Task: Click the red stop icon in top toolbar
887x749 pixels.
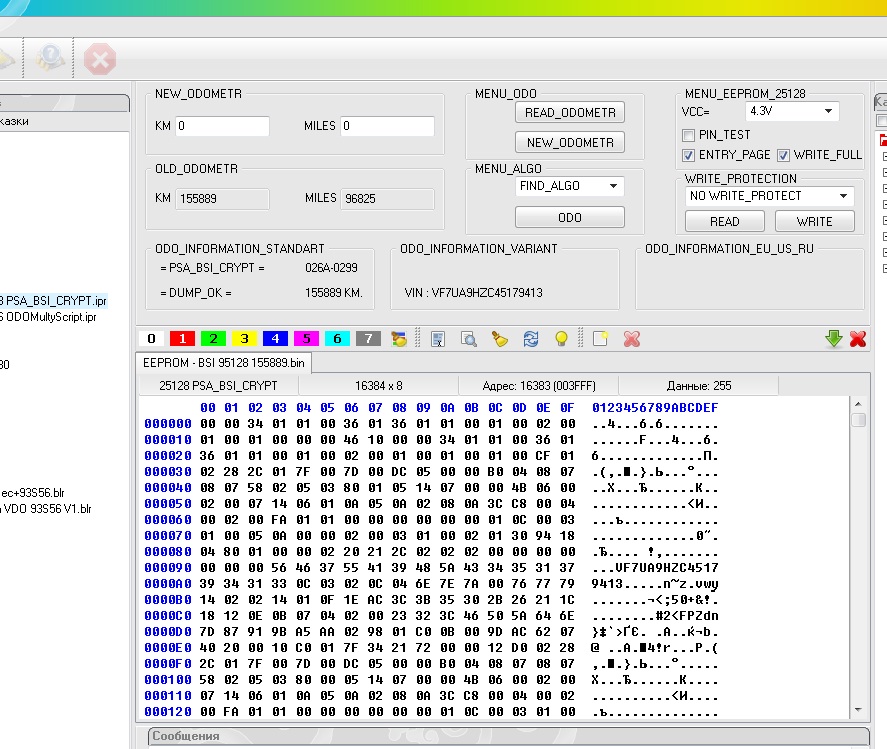Action: (99, 60)
